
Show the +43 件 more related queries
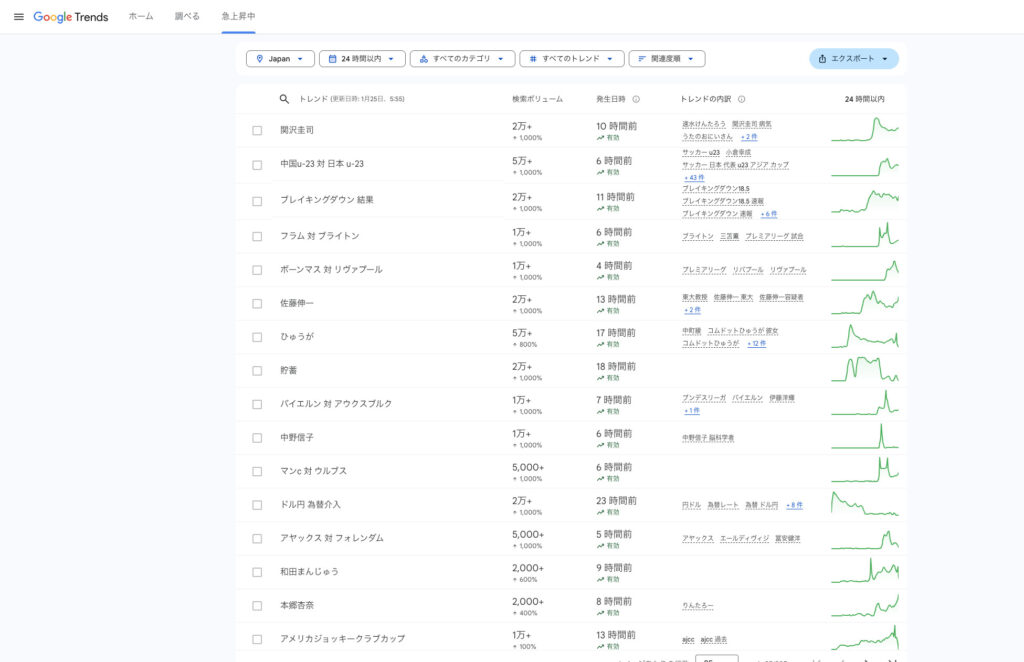click(x=693, y=177)
